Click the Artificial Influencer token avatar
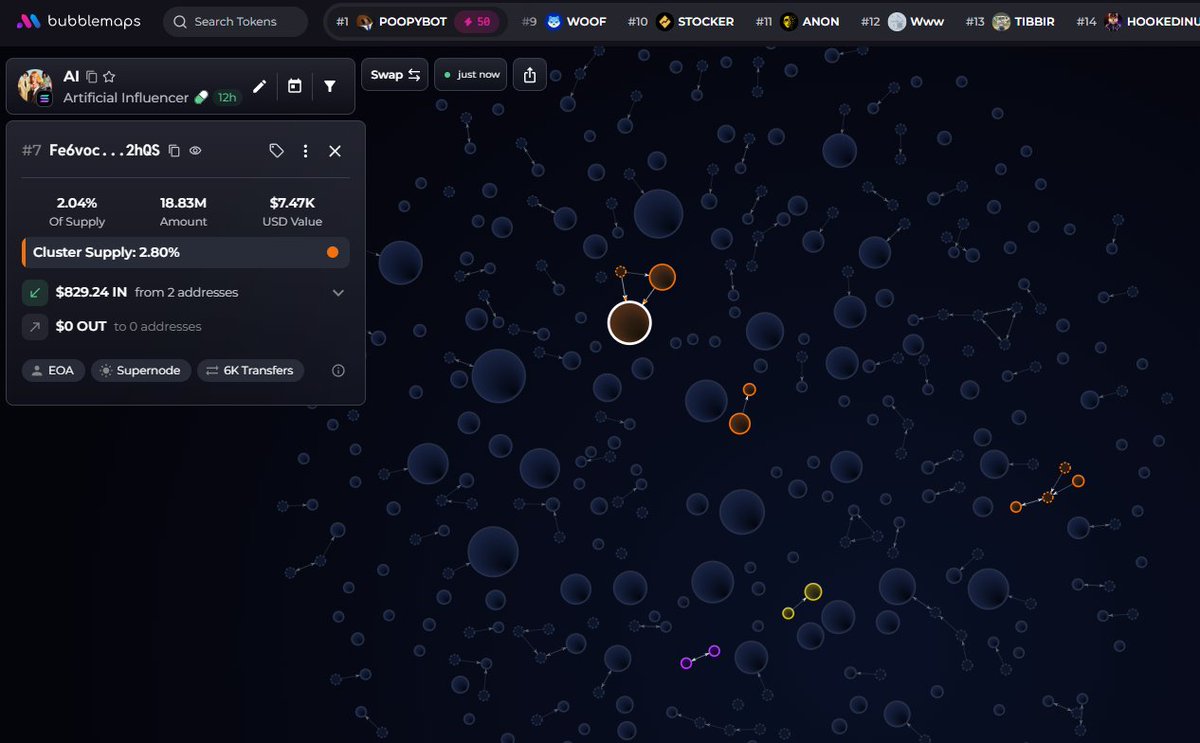Image resolution: width=1200 pixels, height=743 pixels. [x=35, y=87]
